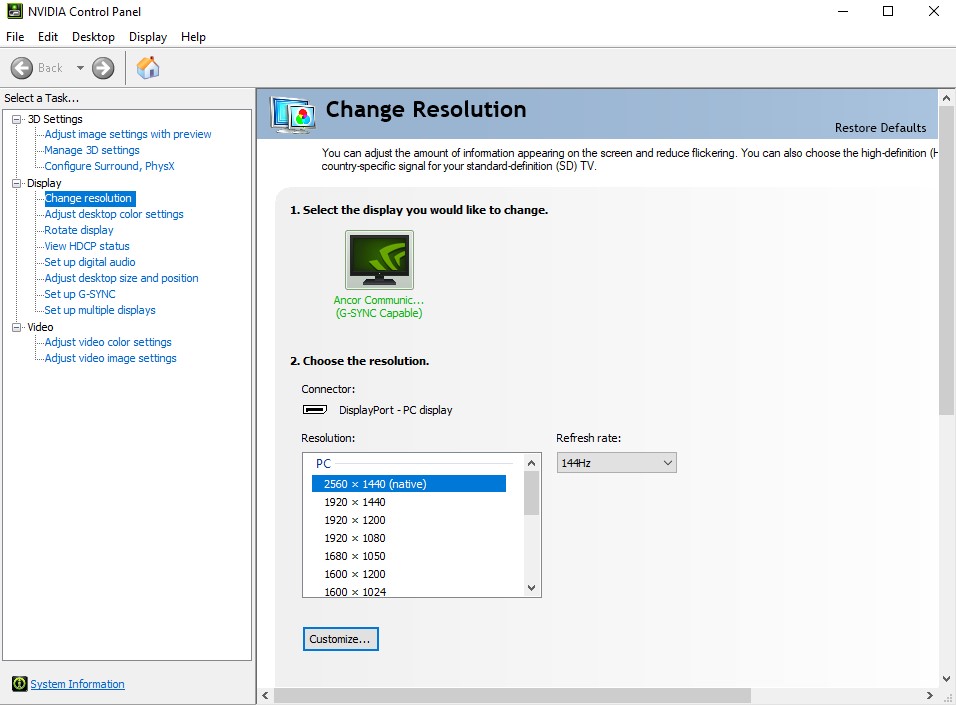The height and width of the screenshot is (706, 956).
Task: Minimize the NVIDIA Control Panel window
Action: pos(843,11)
